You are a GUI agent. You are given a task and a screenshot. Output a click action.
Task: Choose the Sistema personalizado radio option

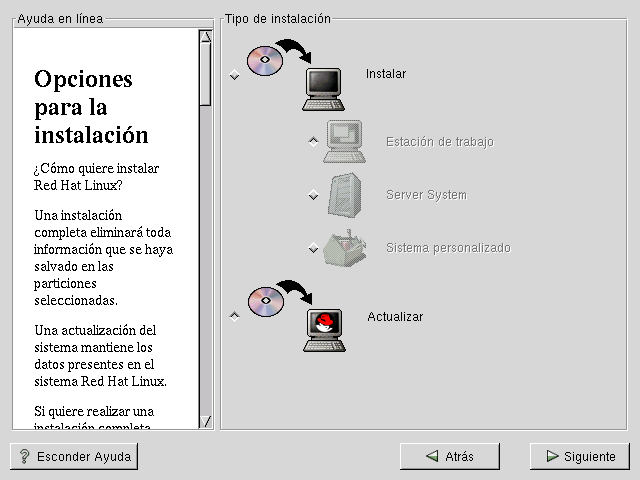(x=313, y=248)
